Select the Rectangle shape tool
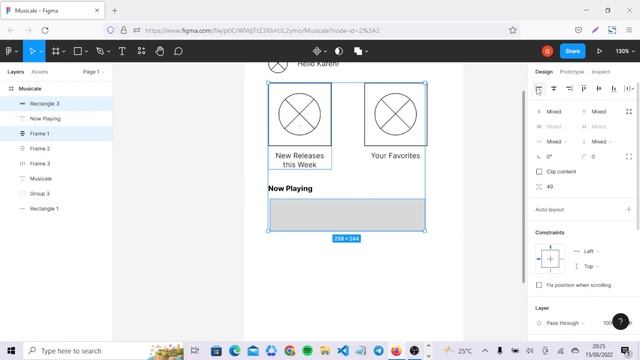This screenshot has height=360, width=640. [x=78, y=51]
